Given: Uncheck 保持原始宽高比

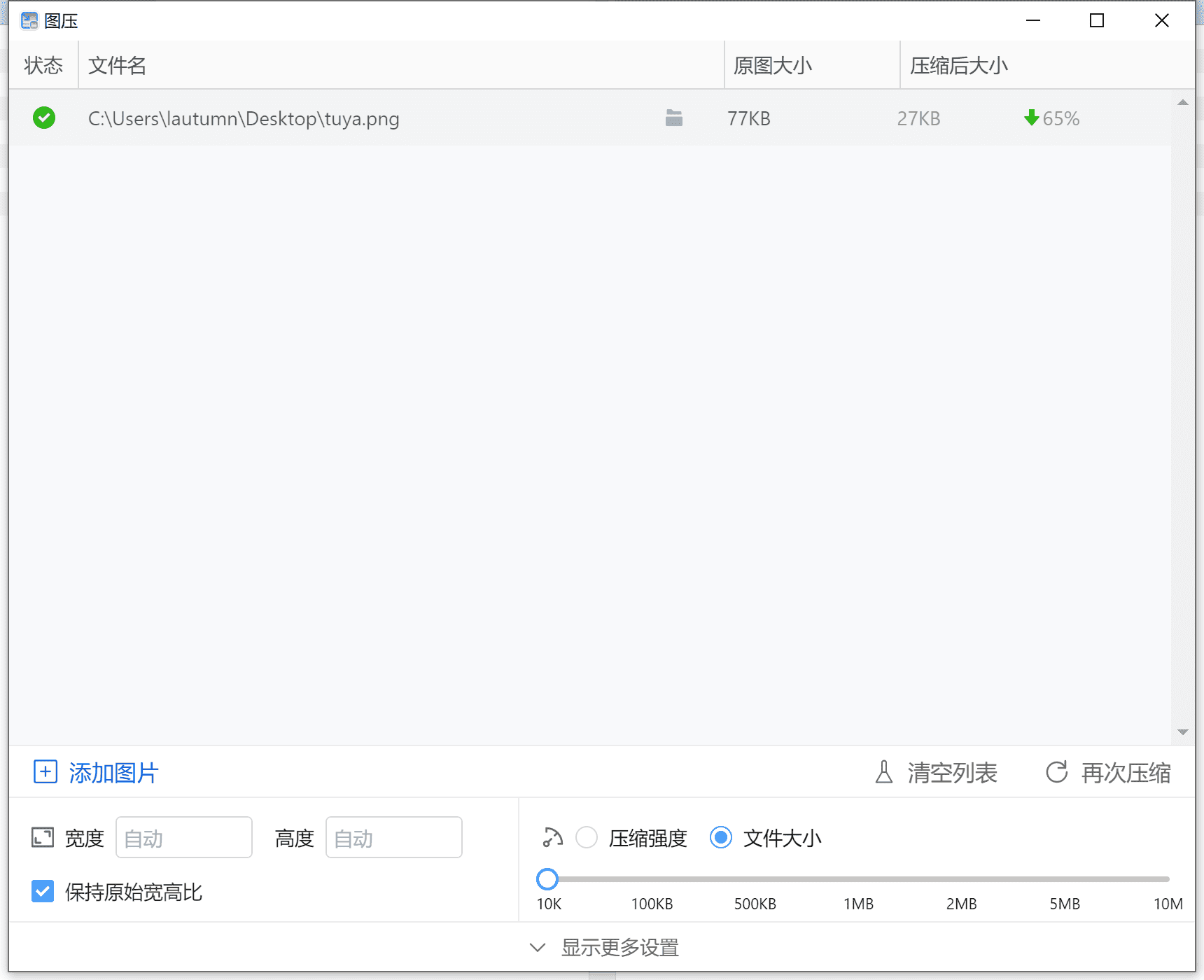Looking at the screenshot, I should [43, 891].
